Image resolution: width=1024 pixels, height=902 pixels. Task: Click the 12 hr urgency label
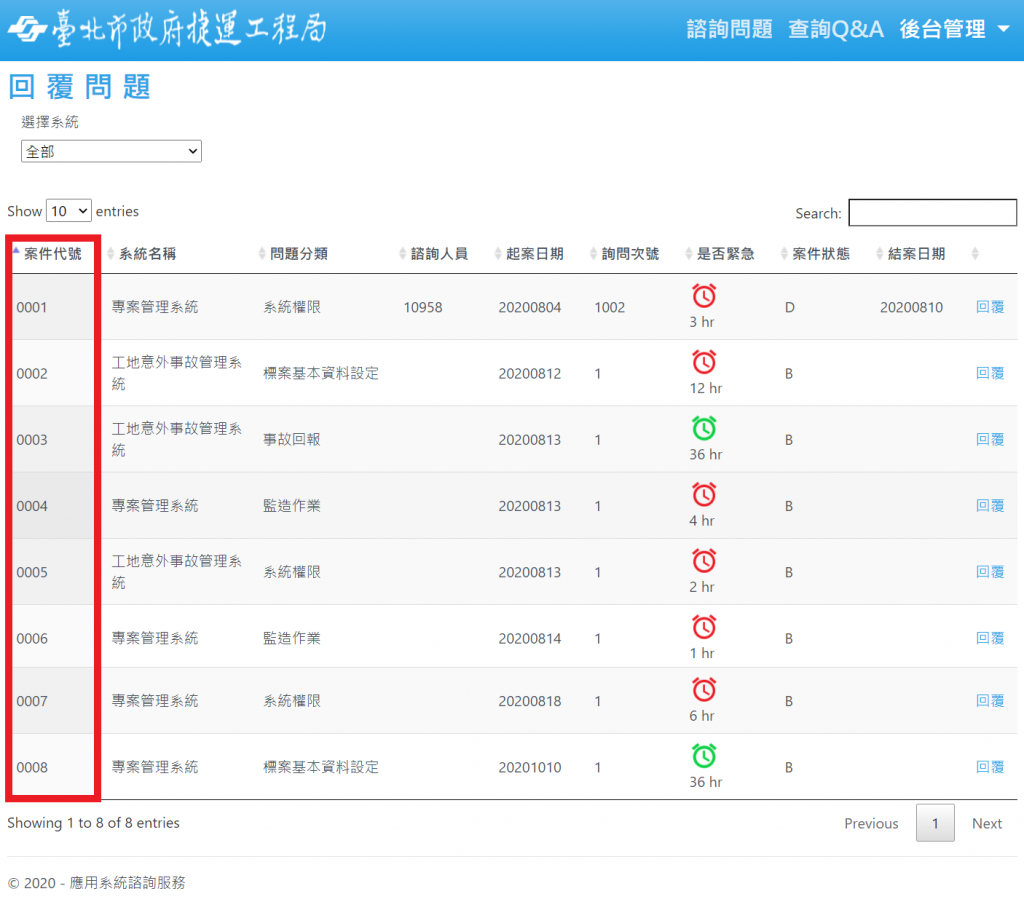pos(705,388)
